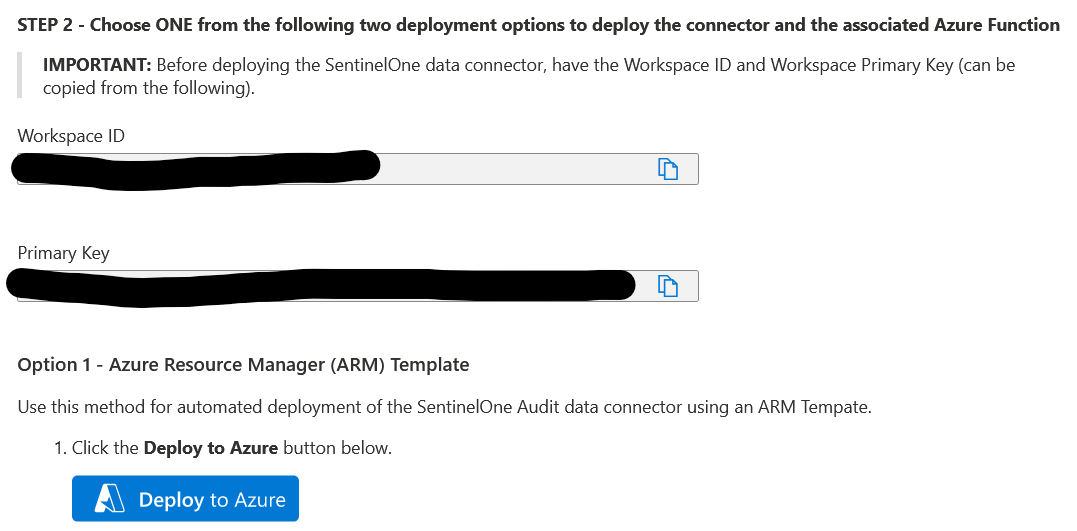Click the Deploy to Azure button
Viewport: 1077px width, 531px height.
185,499
